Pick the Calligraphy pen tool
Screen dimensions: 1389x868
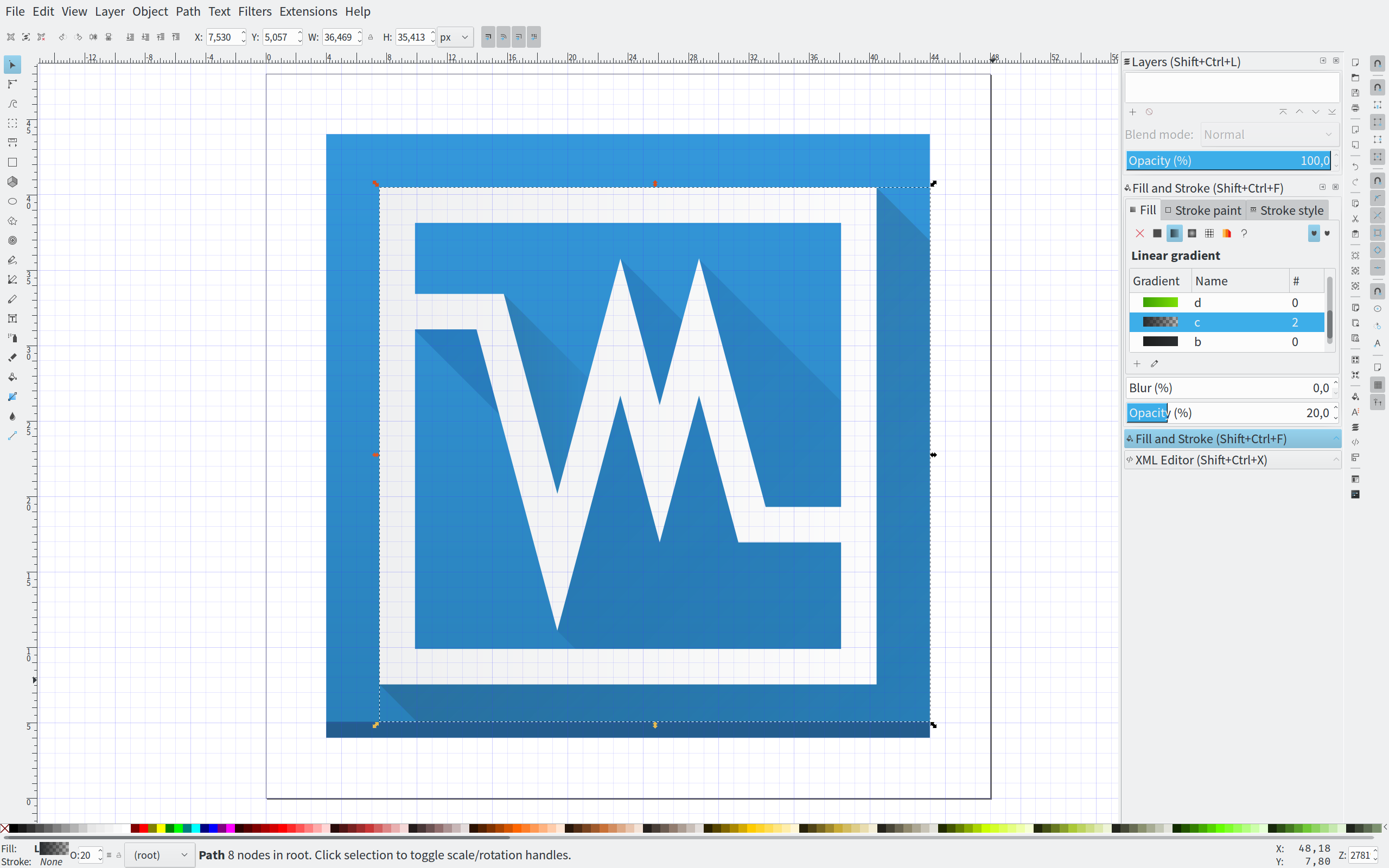point(12,299)
